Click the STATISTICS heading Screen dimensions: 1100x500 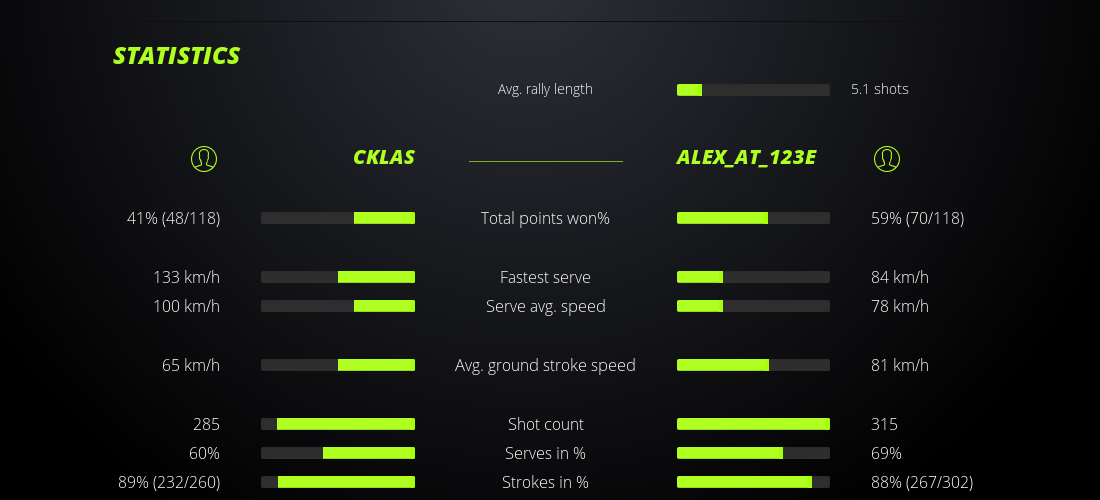176,55
